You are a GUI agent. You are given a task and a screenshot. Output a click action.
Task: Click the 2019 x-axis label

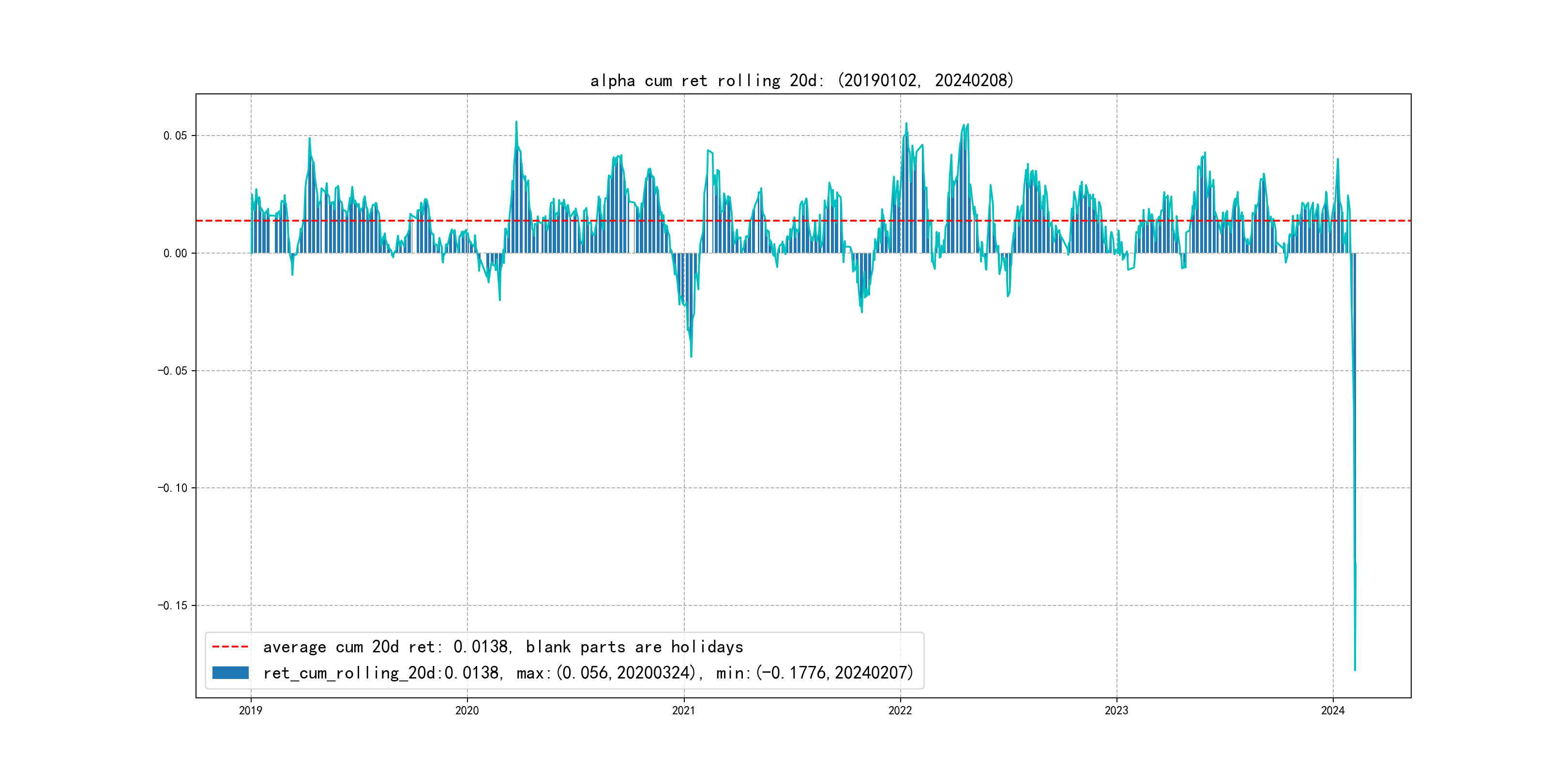click(x=251, y=710)
